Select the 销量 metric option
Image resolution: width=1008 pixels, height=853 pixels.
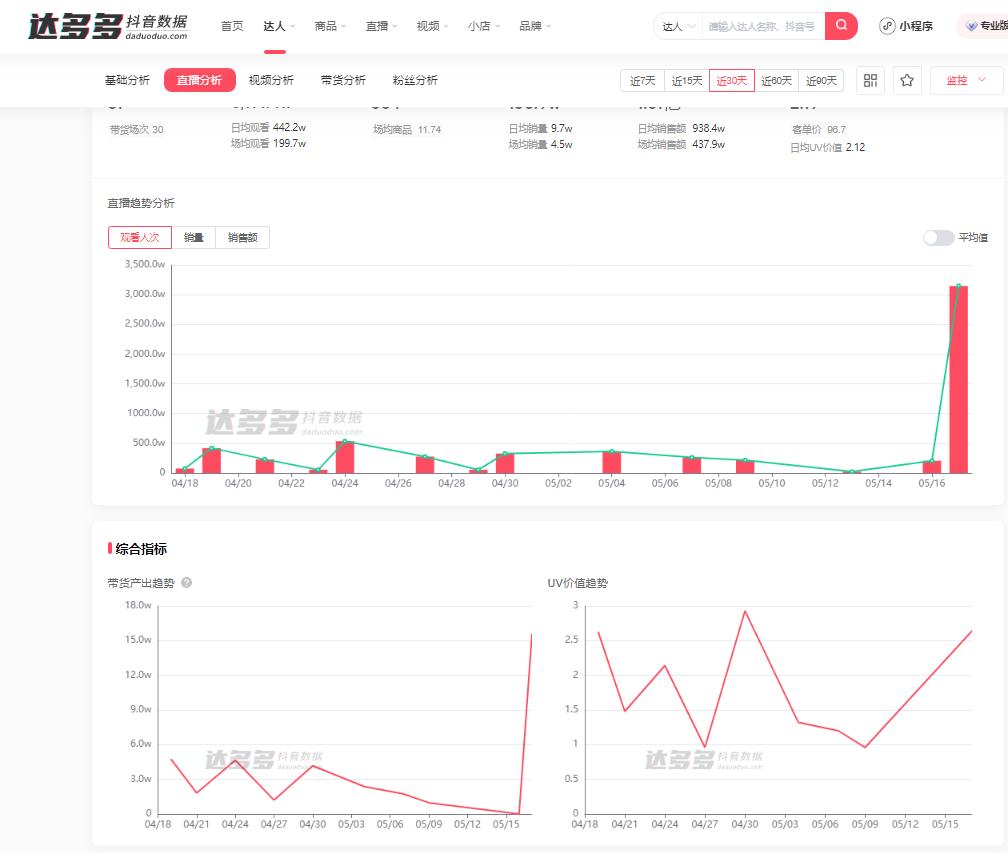point(193,237)
